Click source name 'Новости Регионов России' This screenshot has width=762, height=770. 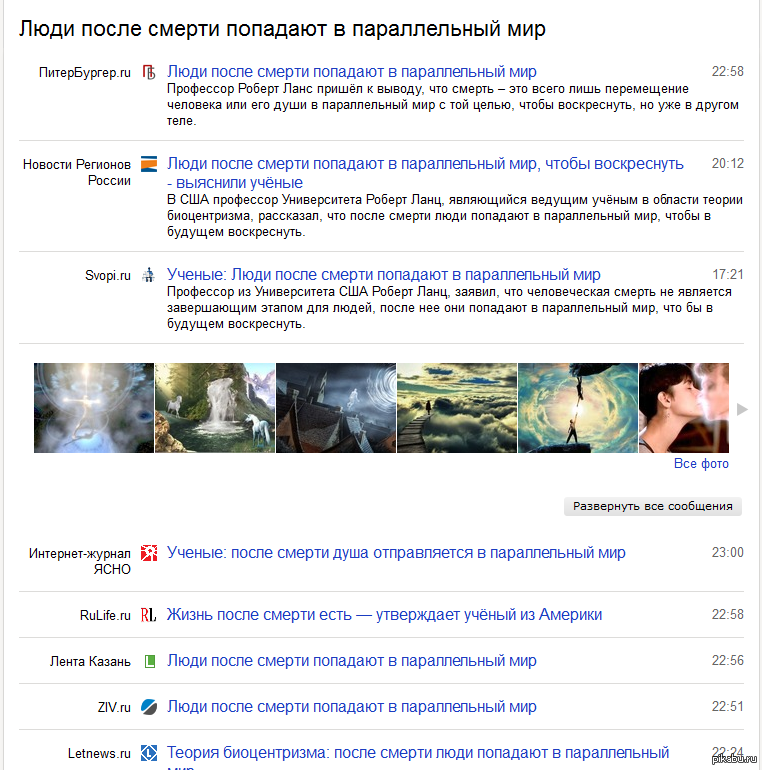(77, 172)
